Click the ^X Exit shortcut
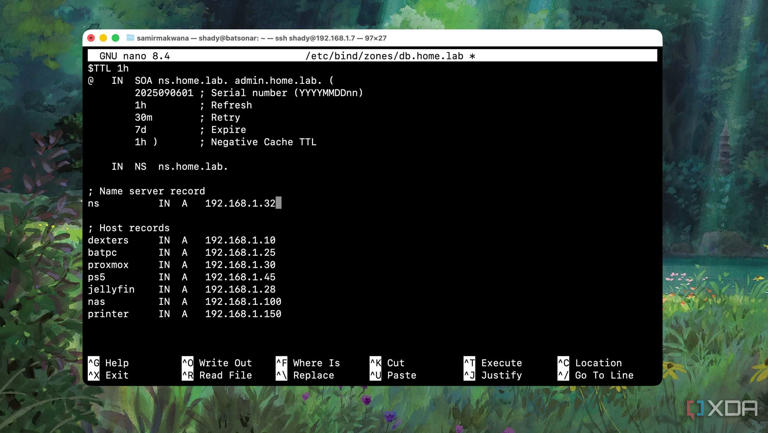 pyautogui.click(x=109, y=375)
